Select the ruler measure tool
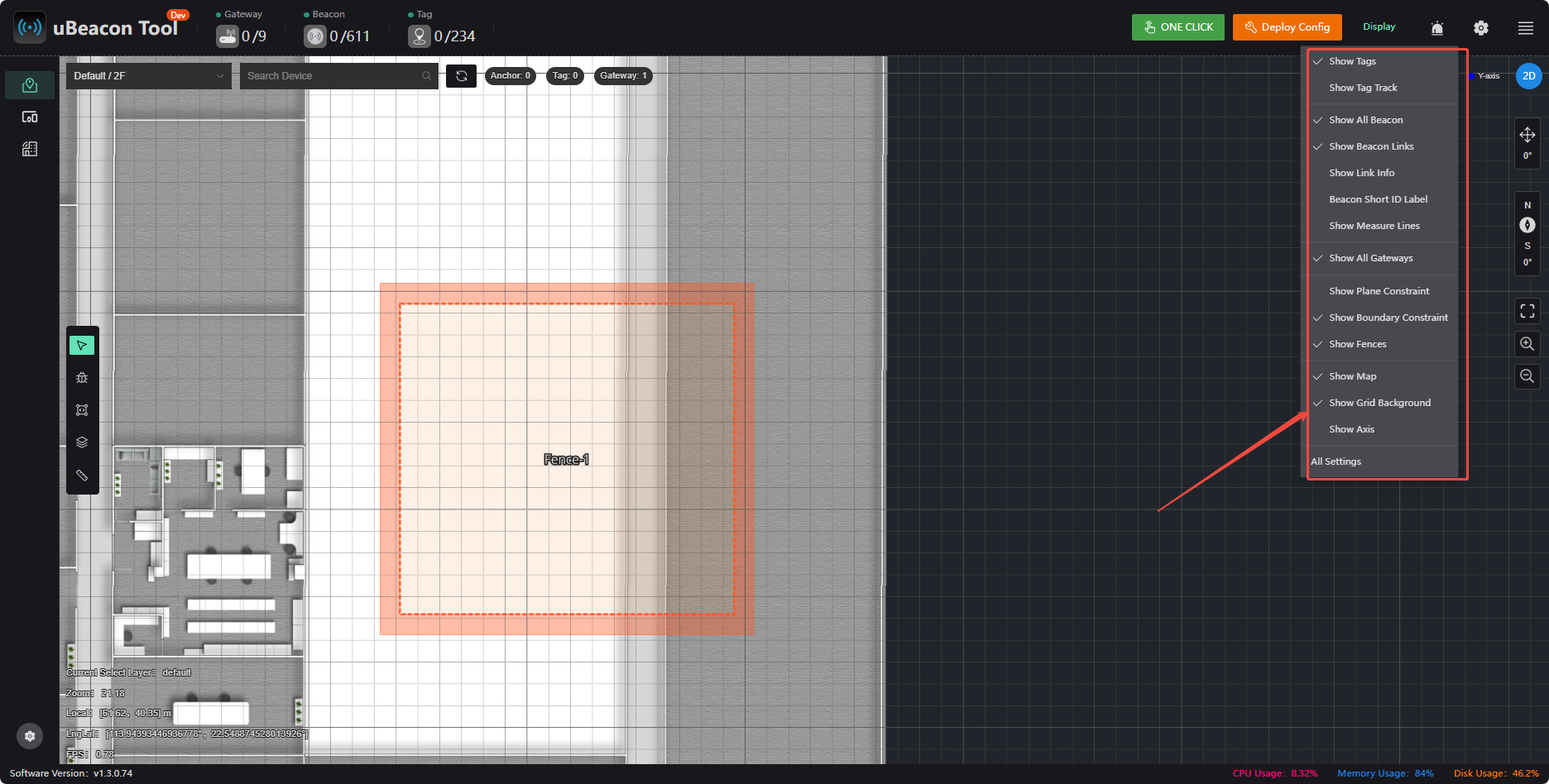The width and height of the screenshot is (1549, 784). (x=82, y=476)
